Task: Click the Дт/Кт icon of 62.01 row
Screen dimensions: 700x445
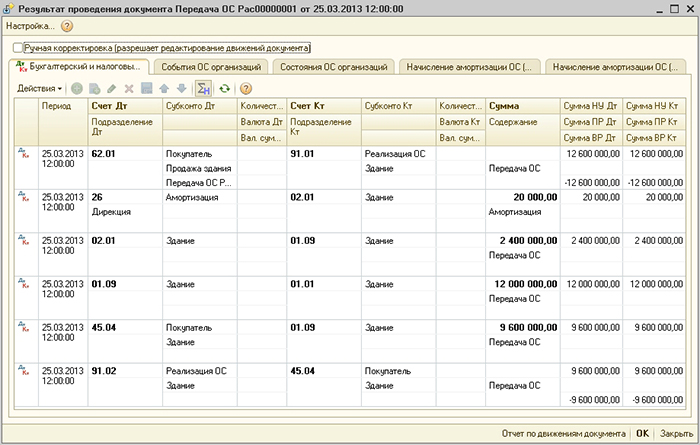Action: (24, 154)
